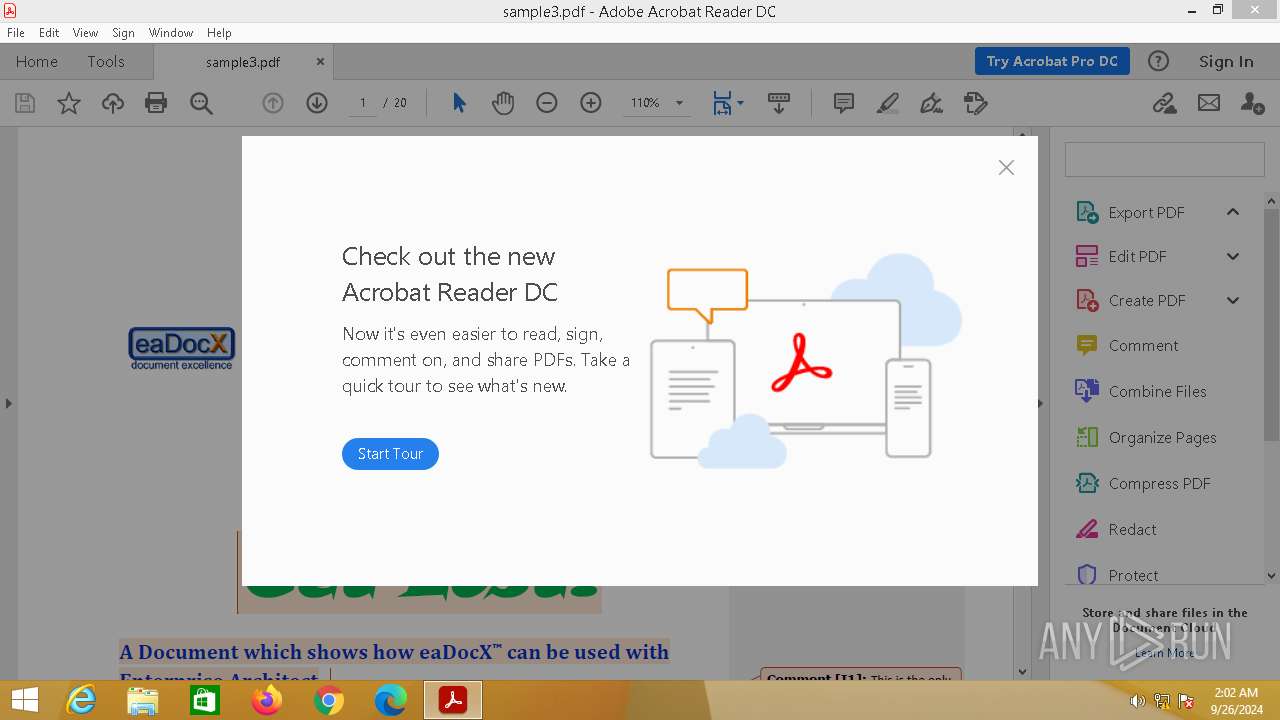Click the Sign In link
The height and width of the screenshot is (720, 1280).
(1226, 61)
